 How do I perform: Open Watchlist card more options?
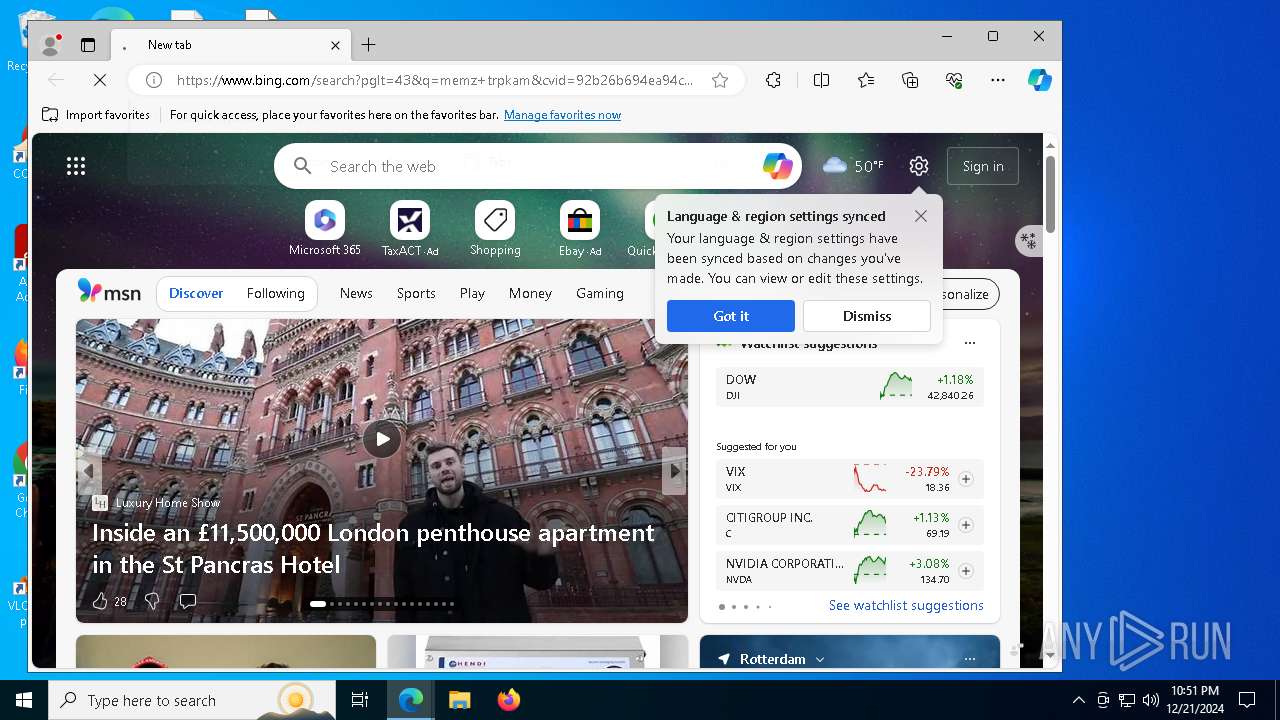[x=969, y=343]
